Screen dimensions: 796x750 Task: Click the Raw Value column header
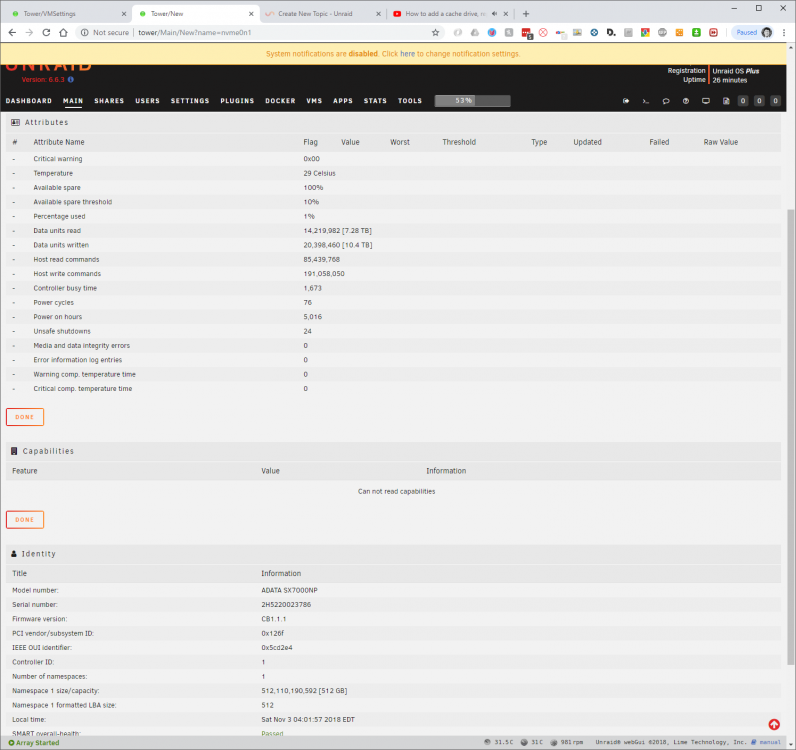point(720,142)
